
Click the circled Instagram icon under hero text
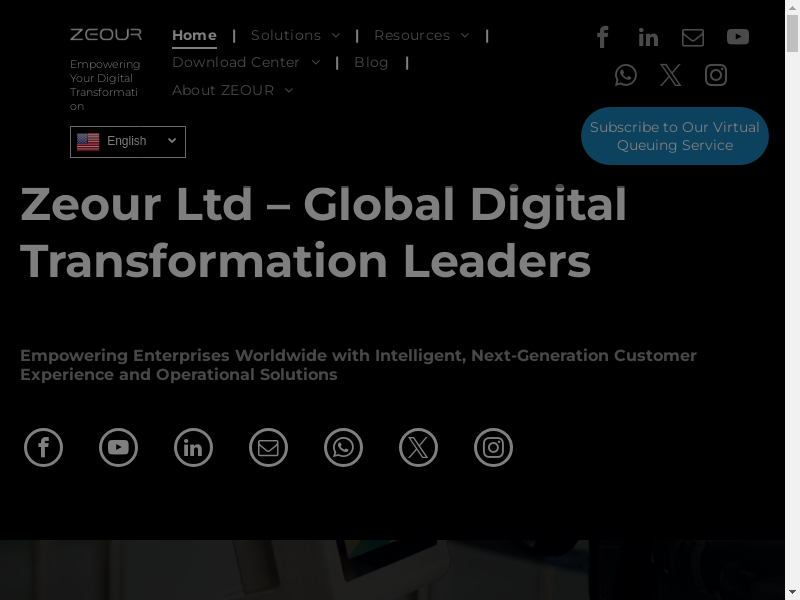click(493, 447)
